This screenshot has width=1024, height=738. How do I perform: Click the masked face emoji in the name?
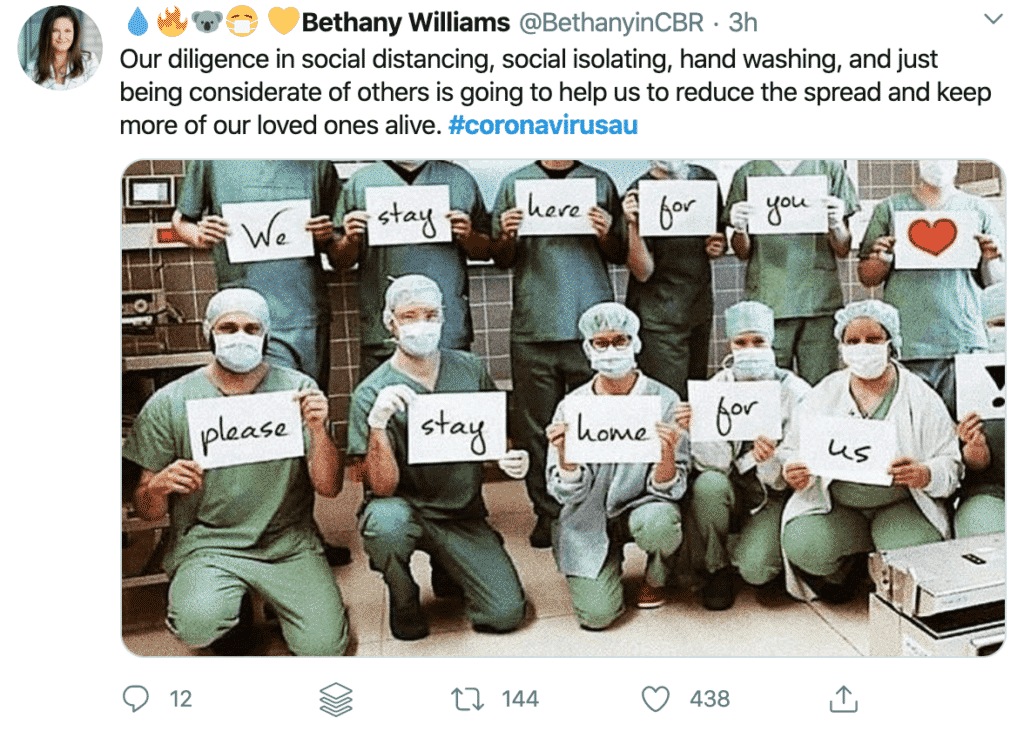point(241,21)
